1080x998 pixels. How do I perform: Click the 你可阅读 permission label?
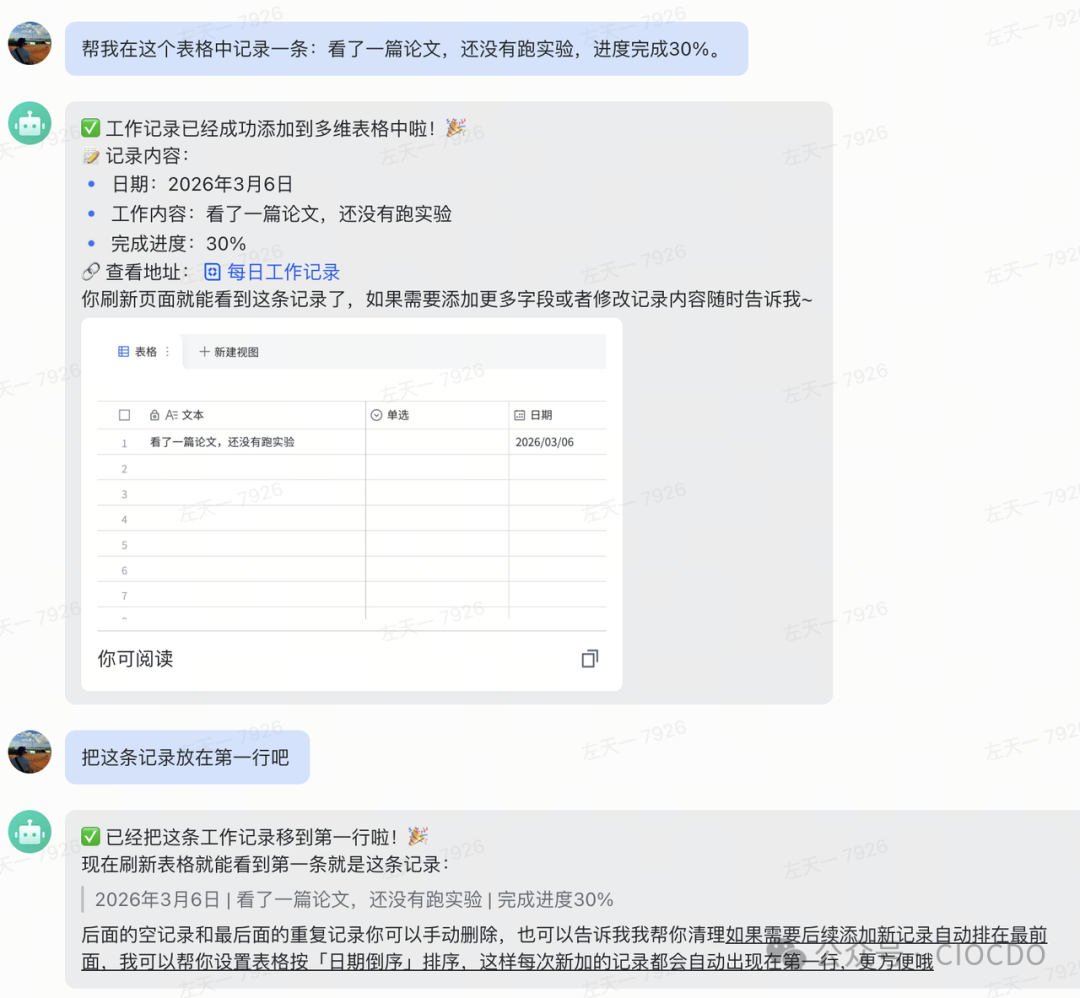click(x=136, y=658)
